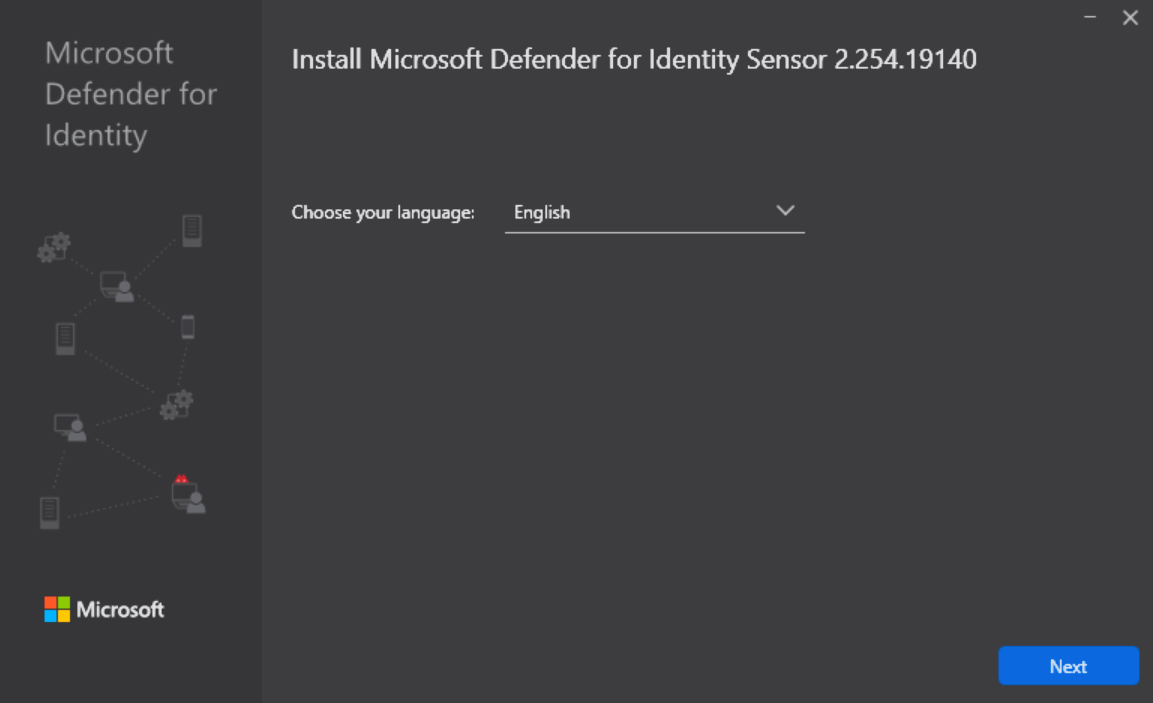Click the bottom-left server icon

(x=49, y=512)
